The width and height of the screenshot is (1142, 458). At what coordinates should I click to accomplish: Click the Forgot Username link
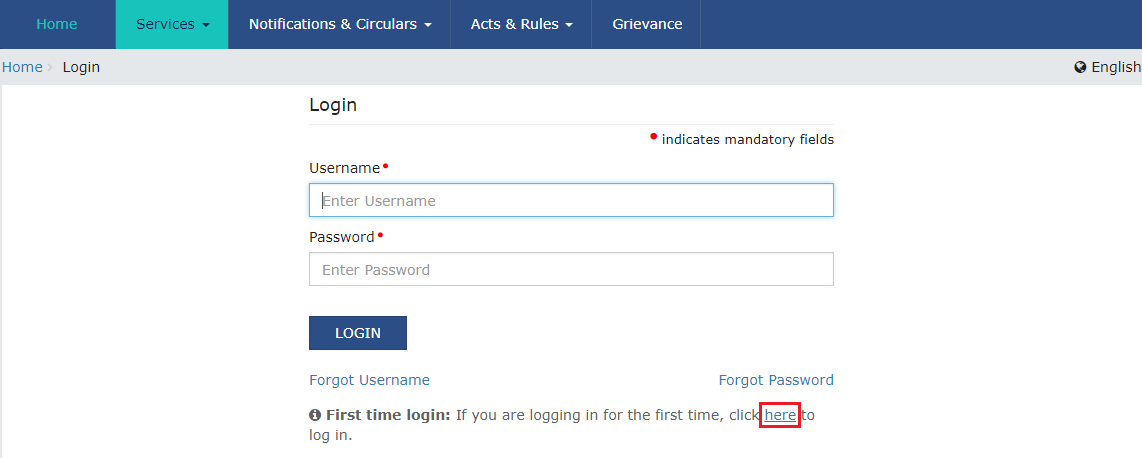369,380
